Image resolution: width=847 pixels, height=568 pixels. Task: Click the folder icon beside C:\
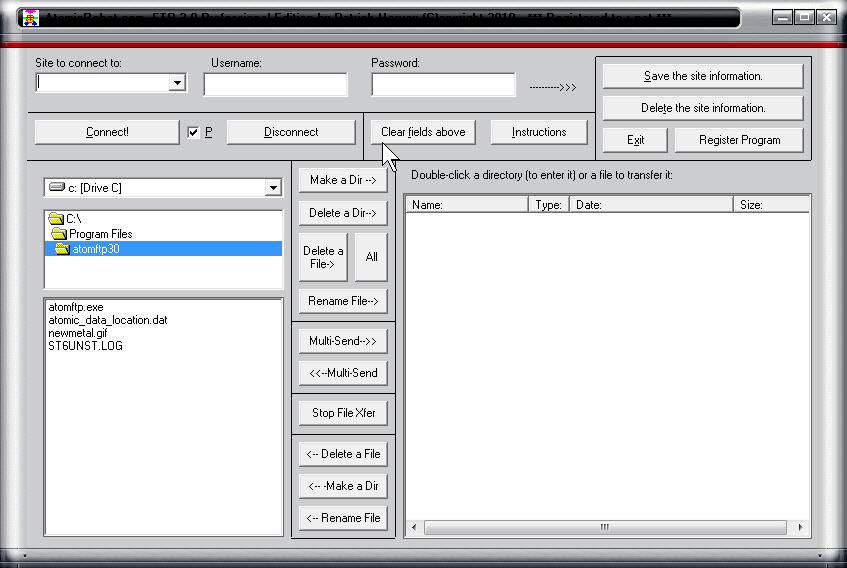click(x=56, y=219)
